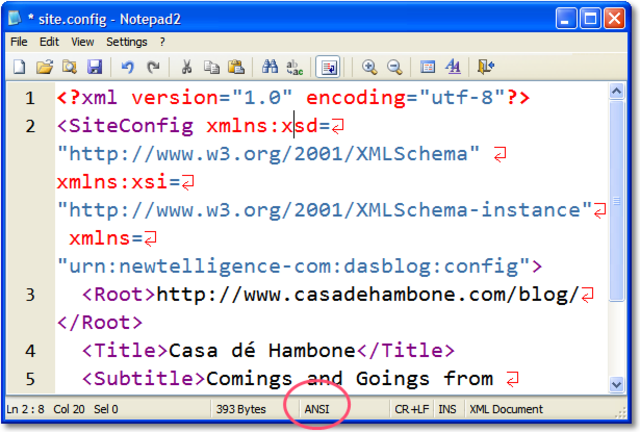Undo the last edit
The height and width of the screenshot is (432, 640).
128,66
